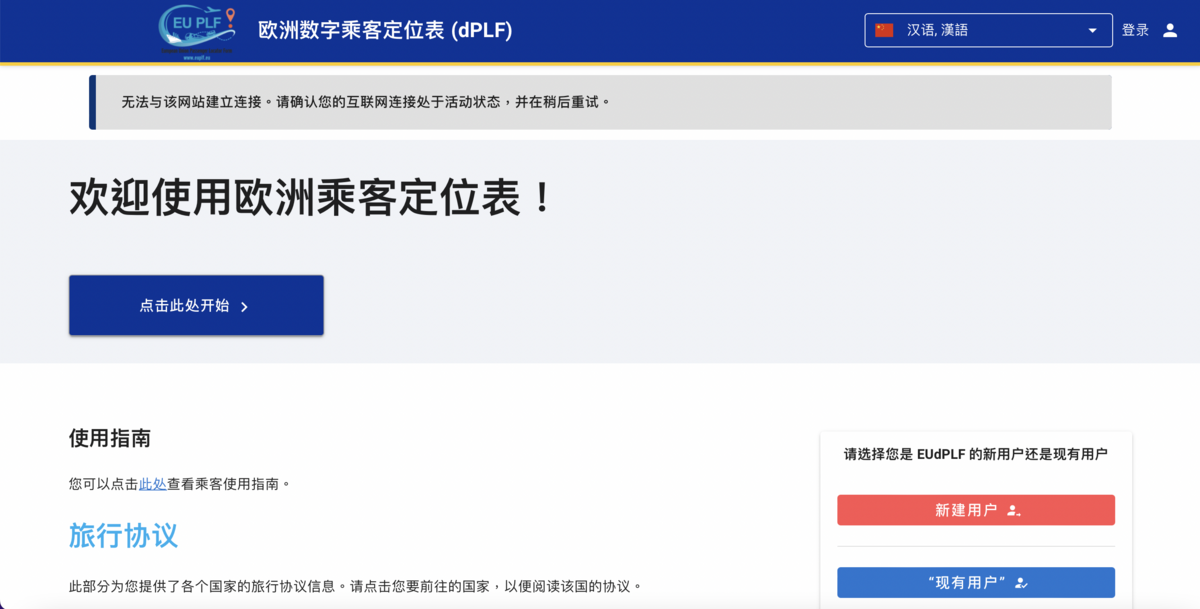Click the 欢迎使用欧洲乘客定位表 welcome heading
Screen dimensions: 1200x609
(312, 197)
